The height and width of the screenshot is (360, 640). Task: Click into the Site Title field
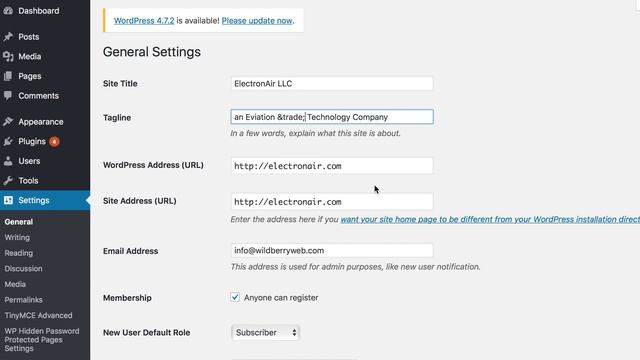click(332, 84)
